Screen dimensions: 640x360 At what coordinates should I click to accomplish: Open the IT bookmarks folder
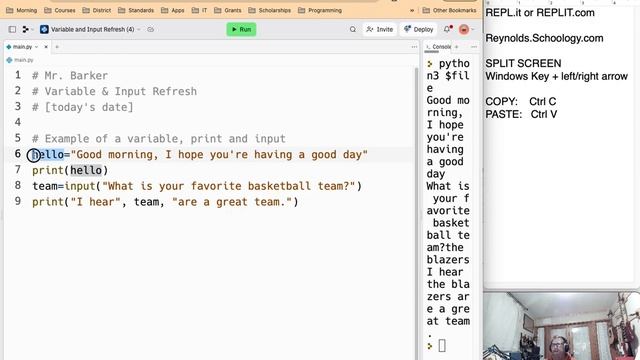[199, 10]
